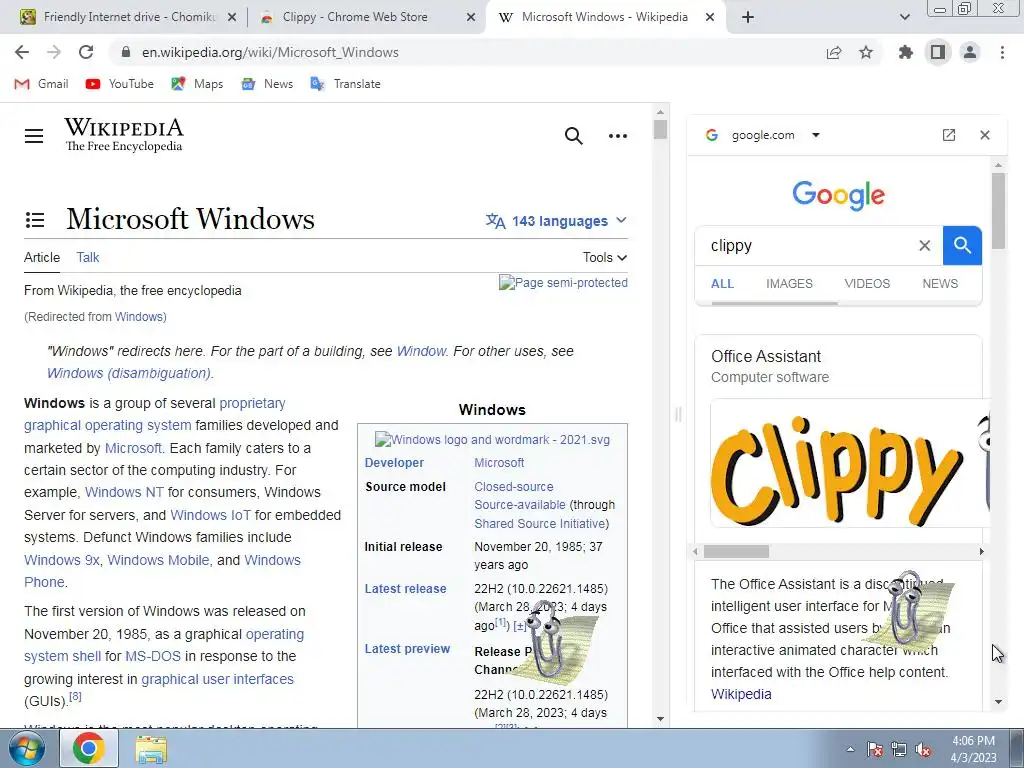Expand the 143 languages dropdown
The height and width of the screenshot is (768, 1024).
point(556,221)
